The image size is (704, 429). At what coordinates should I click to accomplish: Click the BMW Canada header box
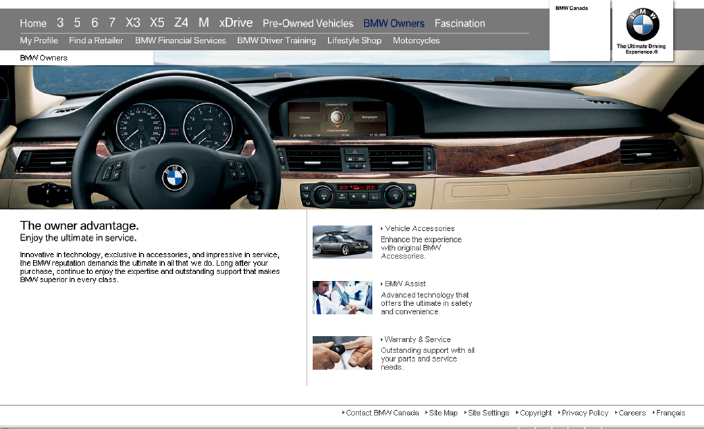pos(580,31)
